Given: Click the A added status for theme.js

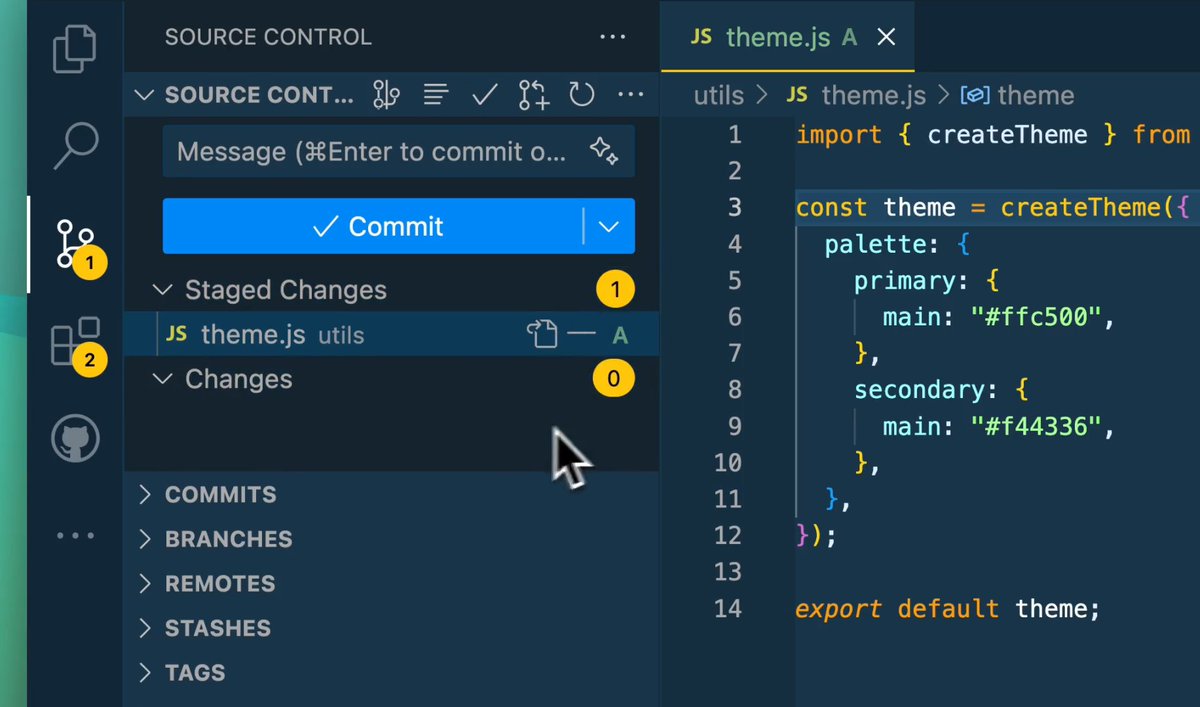Looking at the screenshot, I should pyautogui.click(x=620, y=335).
